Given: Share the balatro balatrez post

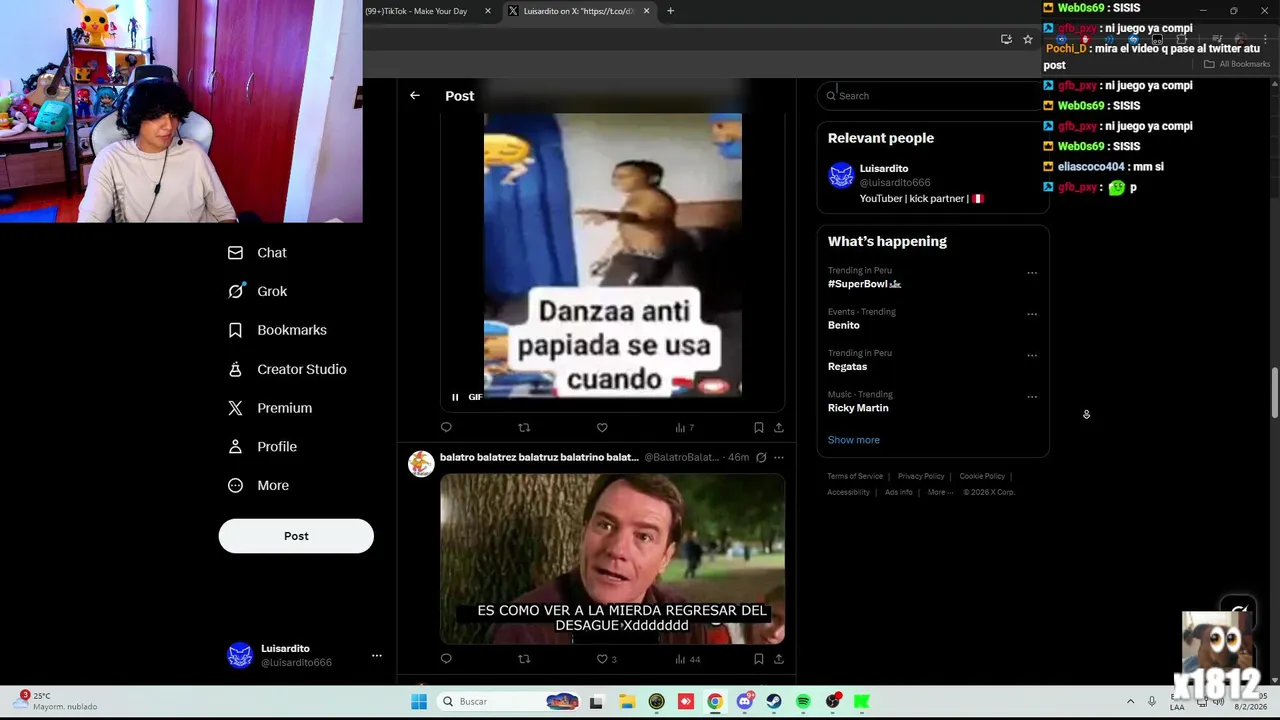Looking at the screenshot, I should 779,659.
